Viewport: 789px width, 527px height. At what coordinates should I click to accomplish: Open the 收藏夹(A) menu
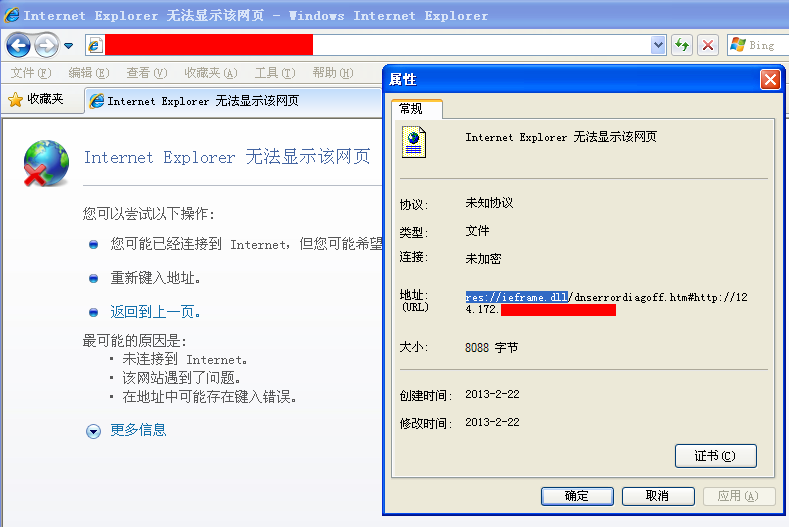pyautogui.click(x=211, y=73)
